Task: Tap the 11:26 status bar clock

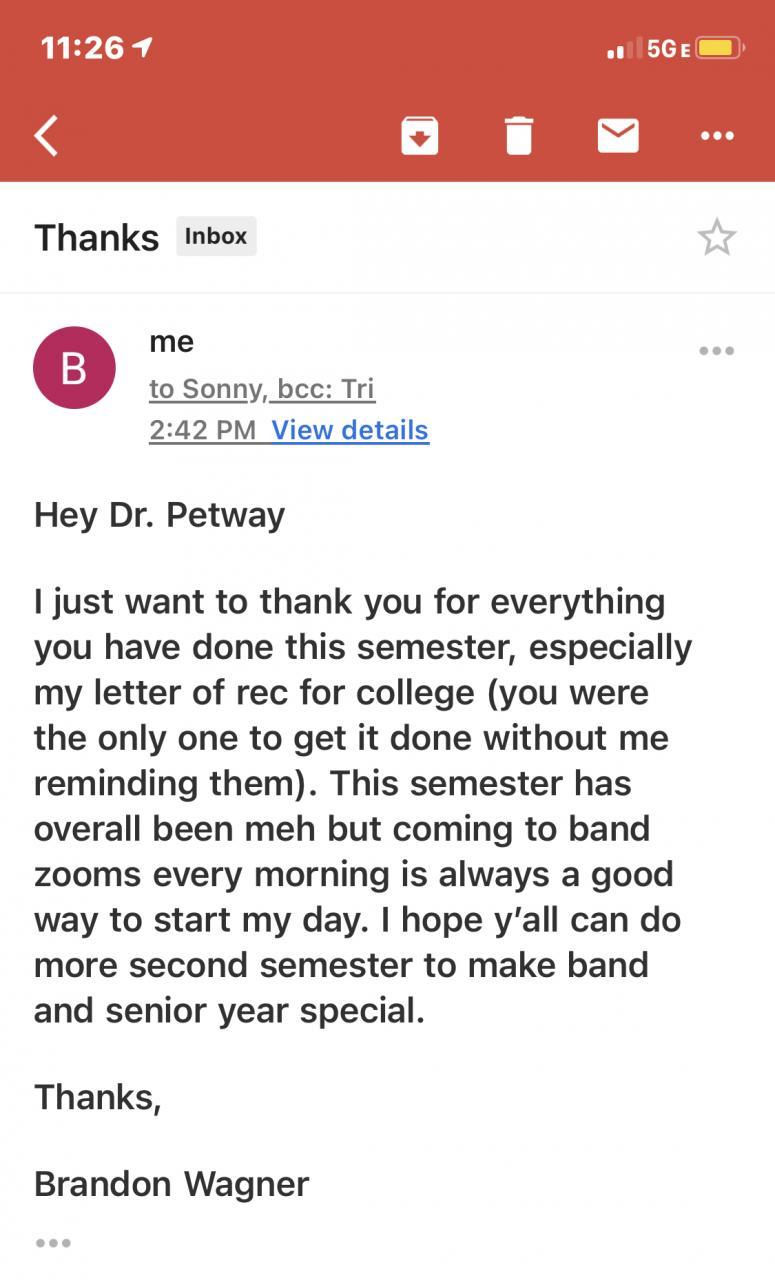Action: click(x=82, y=48)
